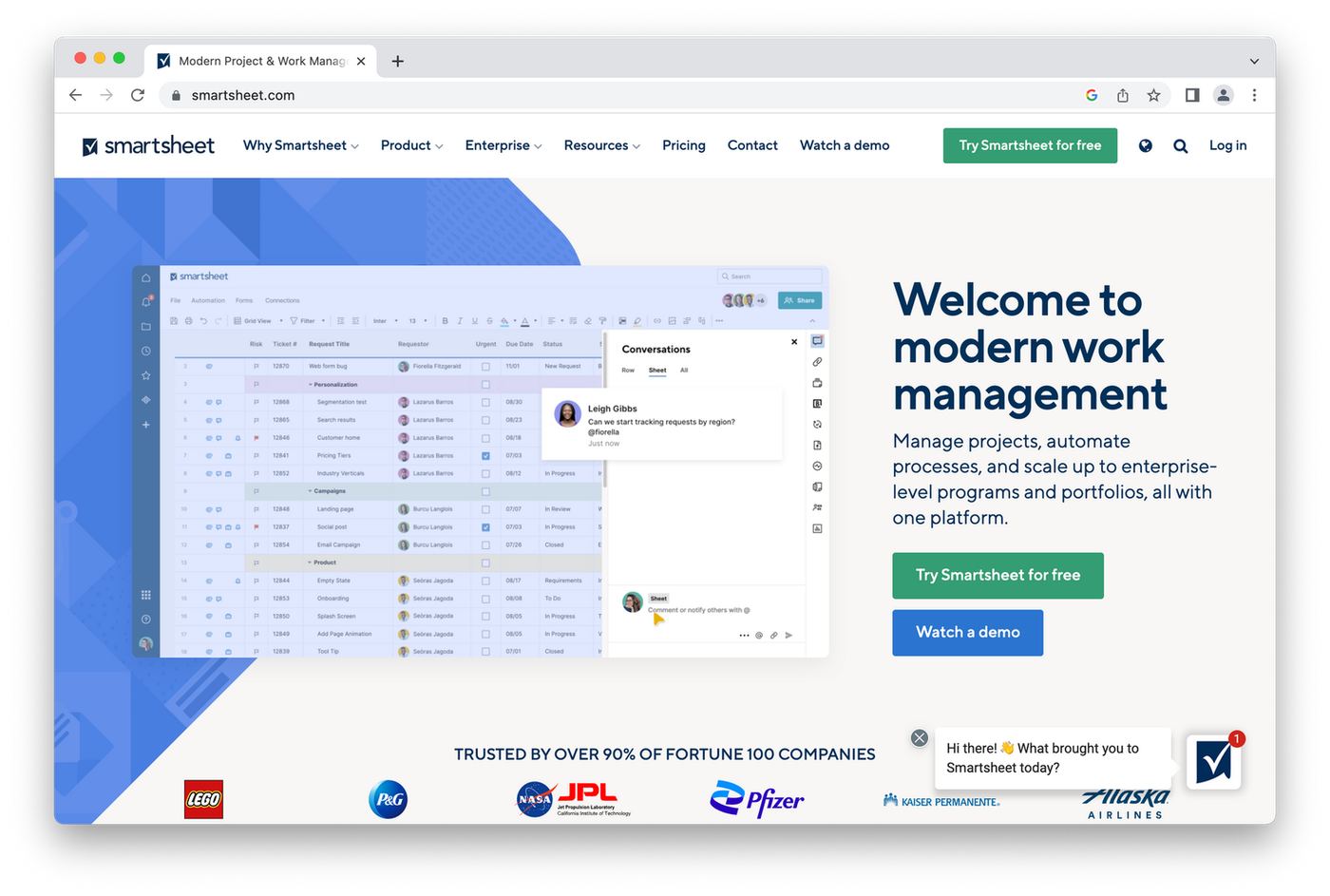Click the home icon in the left sidebar
The height and width of the screenshot is (896, 1330).
point(145,277)
